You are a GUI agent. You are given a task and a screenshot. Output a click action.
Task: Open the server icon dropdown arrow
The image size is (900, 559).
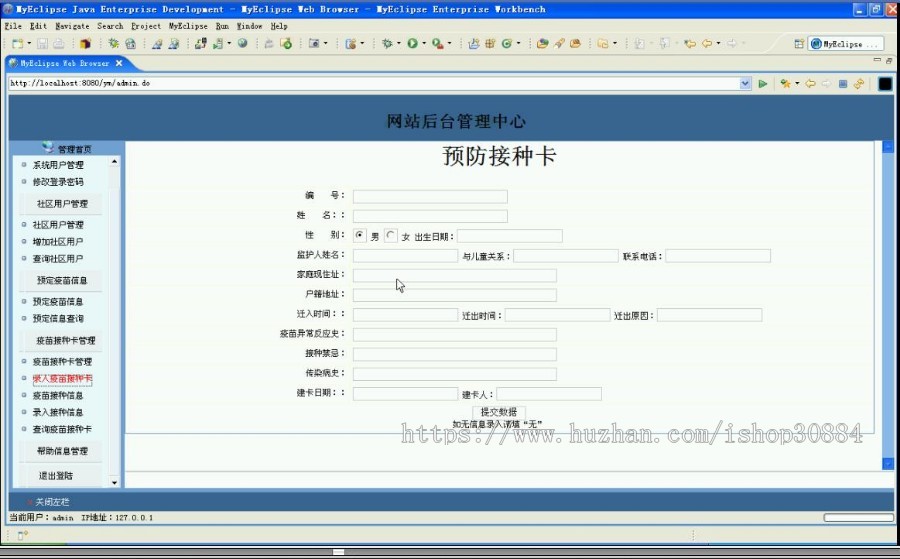point(229,44)
